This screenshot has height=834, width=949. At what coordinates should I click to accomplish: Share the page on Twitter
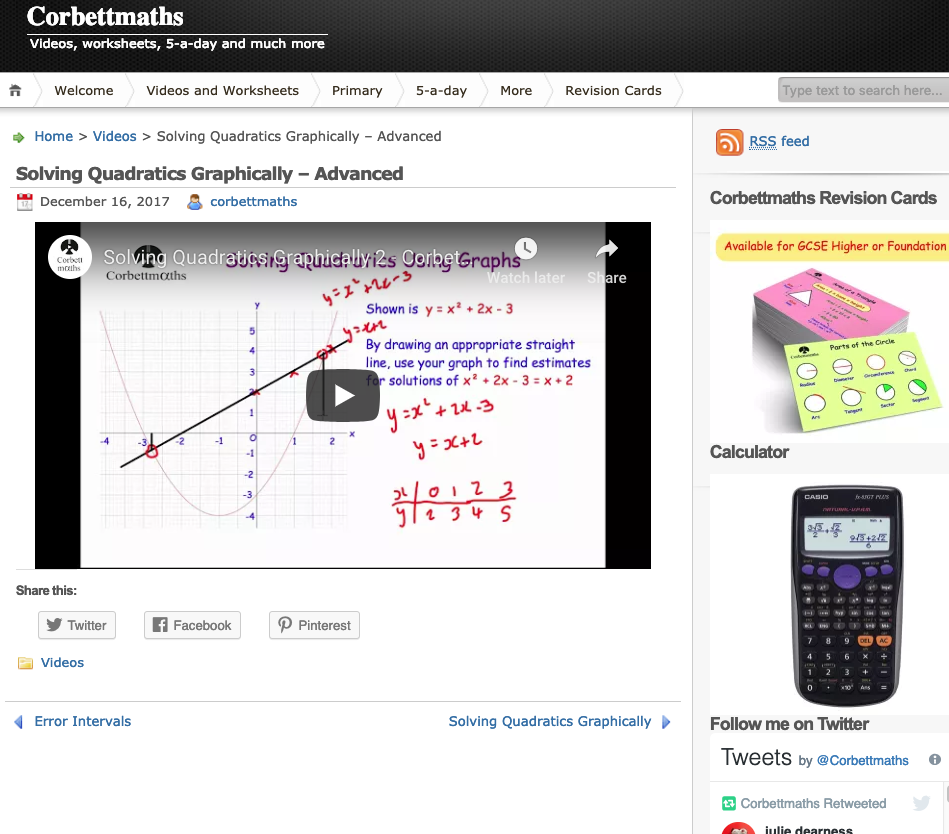(x=76, y=625)
